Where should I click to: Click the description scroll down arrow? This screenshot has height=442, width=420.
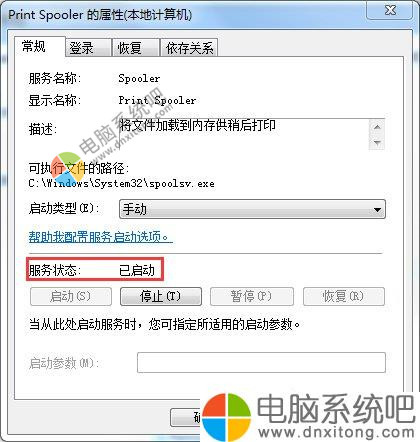[377, 143]
